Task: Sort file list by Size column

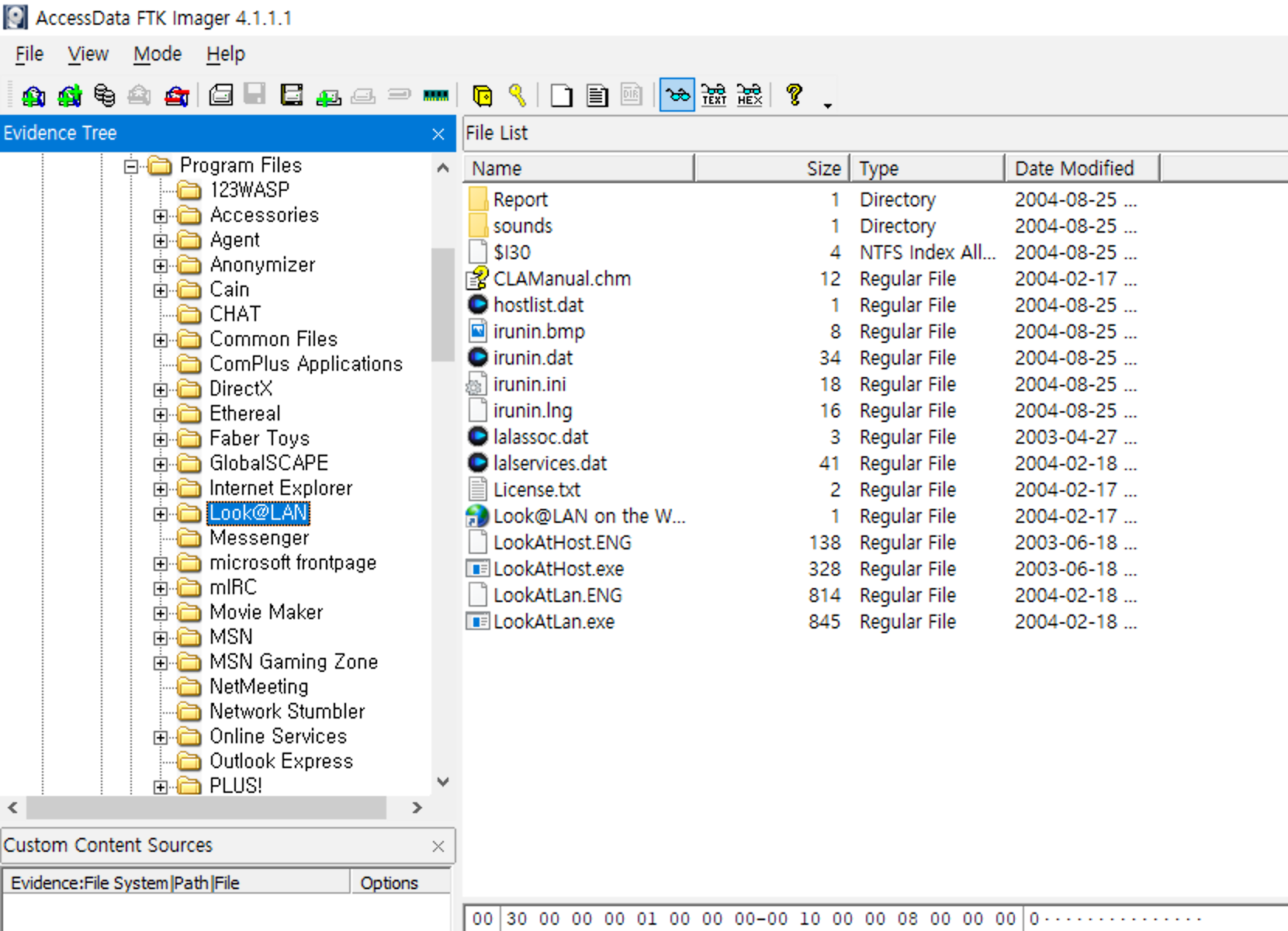Action: point(772,168)
